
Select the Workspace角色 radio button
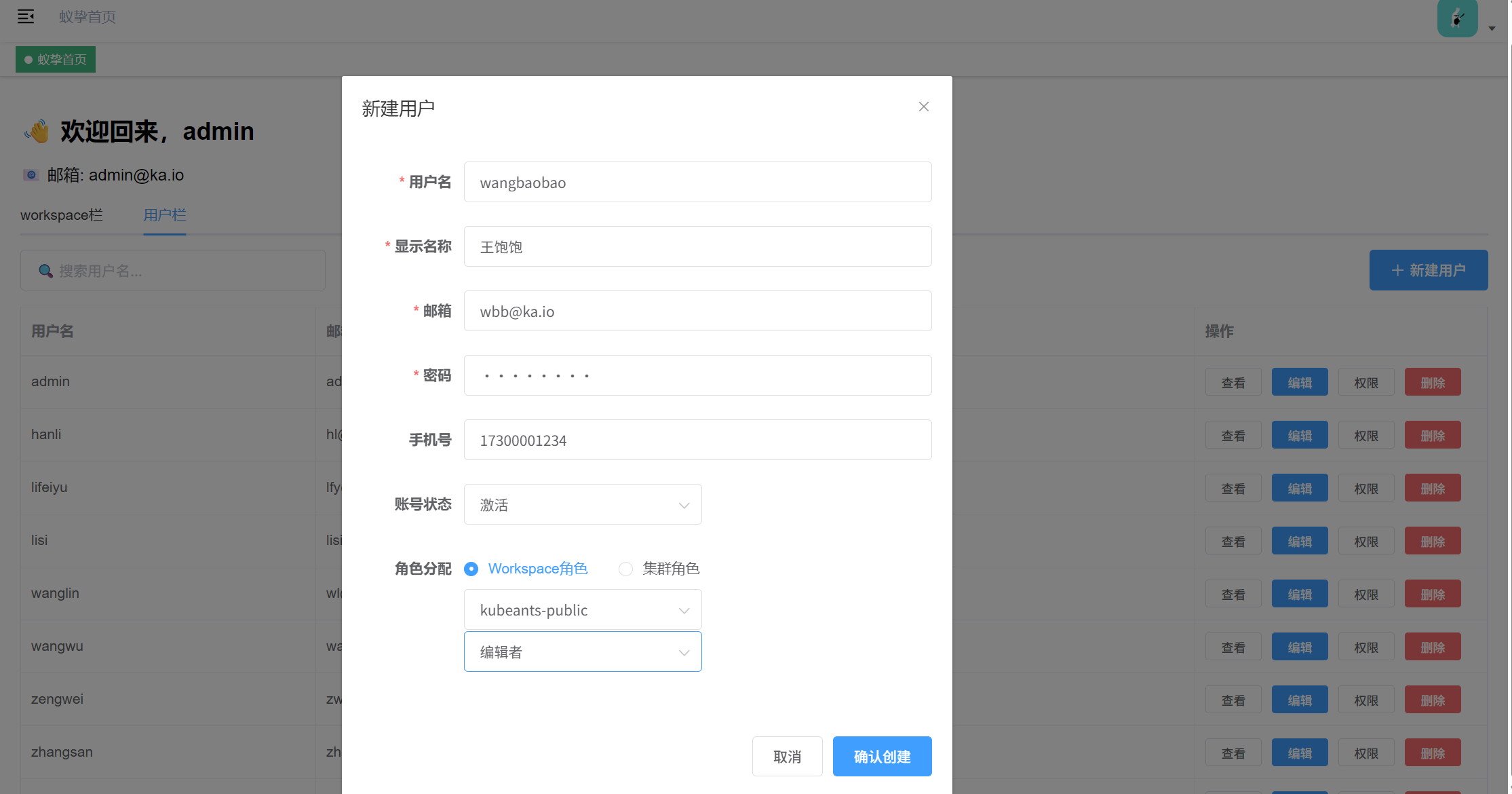(471, 569)
